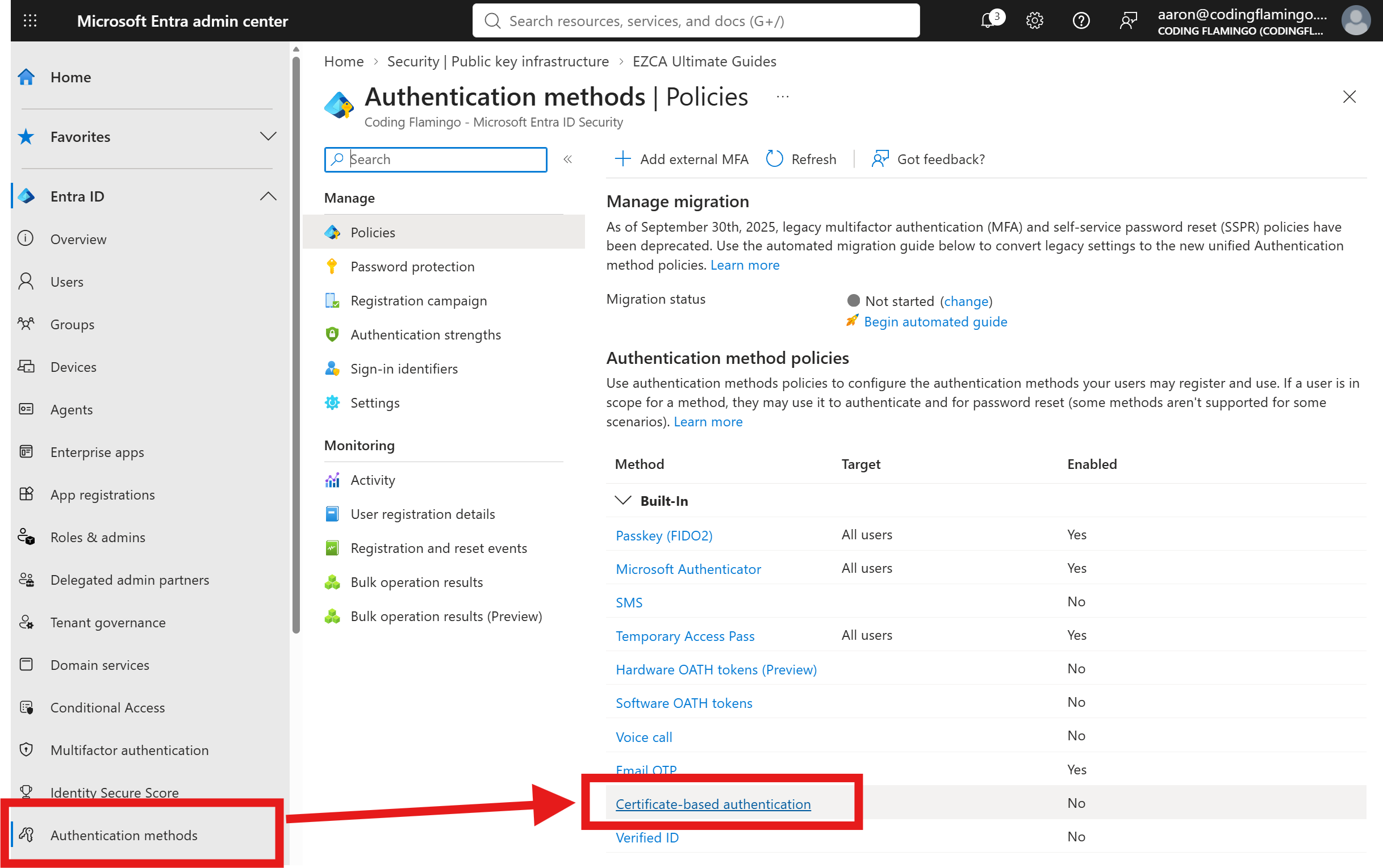
Task: Open the more options ellipsis beside title
Action: [782, 97]
